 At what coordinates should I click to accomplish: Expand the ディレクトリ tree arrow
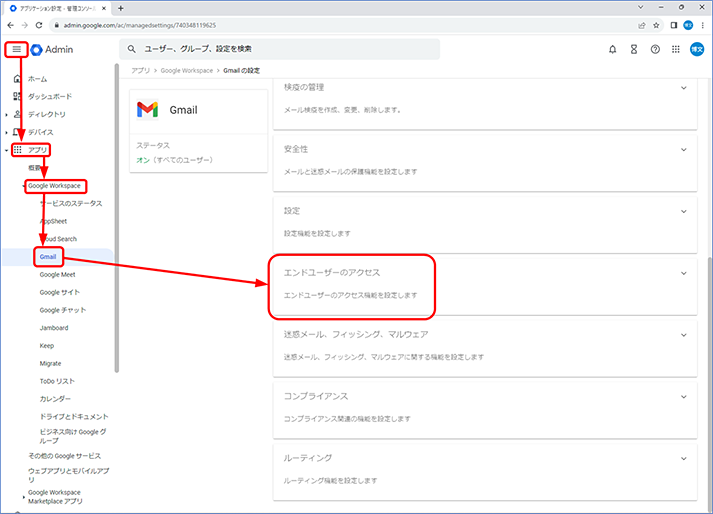(6, 115)
